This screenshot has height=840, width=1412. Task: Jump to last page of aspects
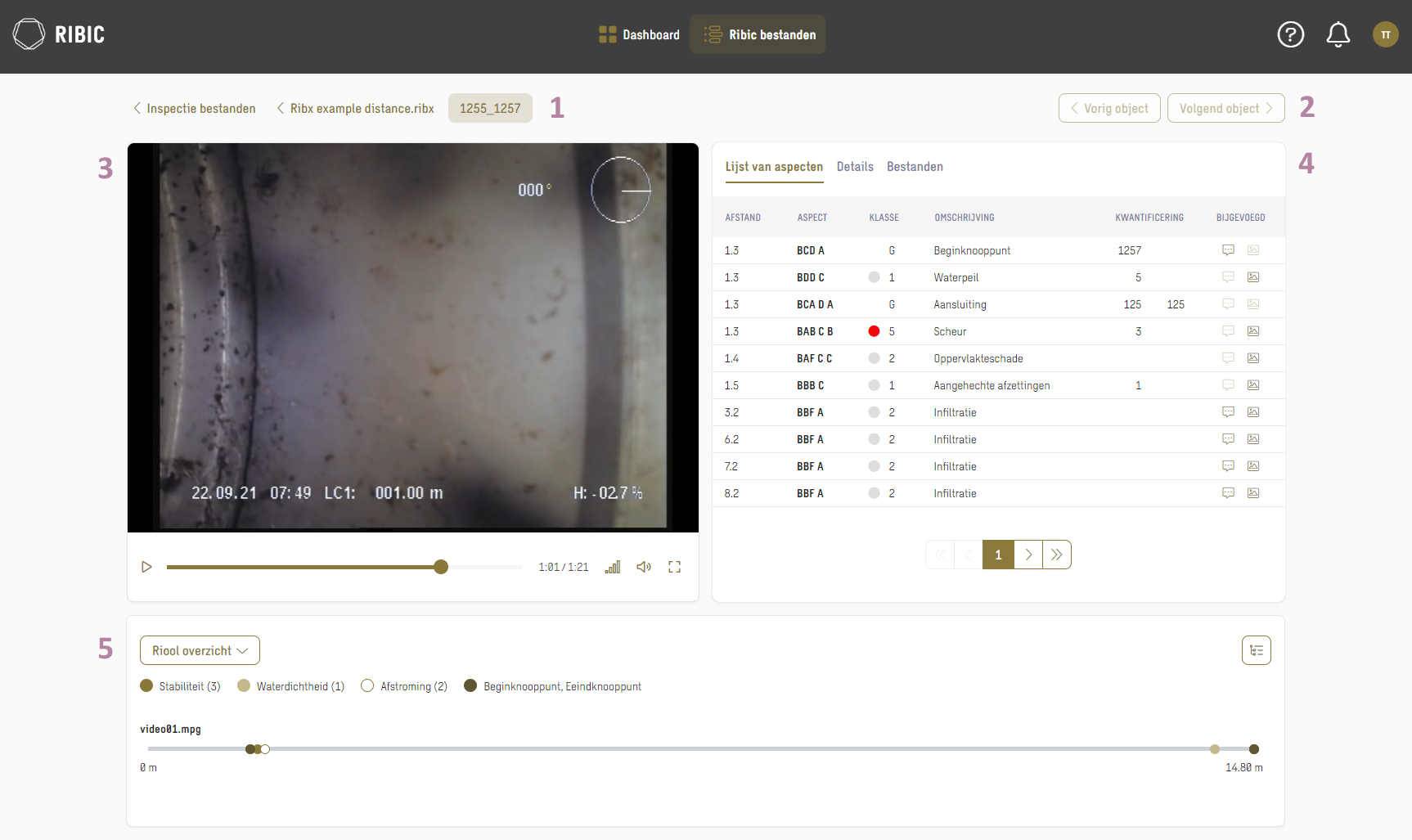[x=1057, y=555]
